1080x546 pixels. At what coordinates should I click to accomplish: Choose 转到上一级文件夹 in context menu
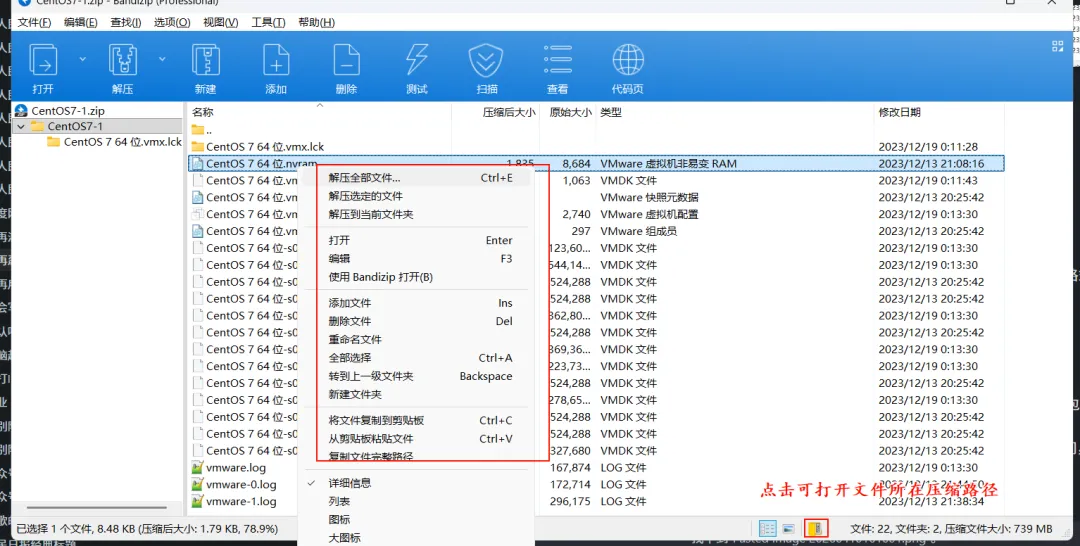(415, 376)
